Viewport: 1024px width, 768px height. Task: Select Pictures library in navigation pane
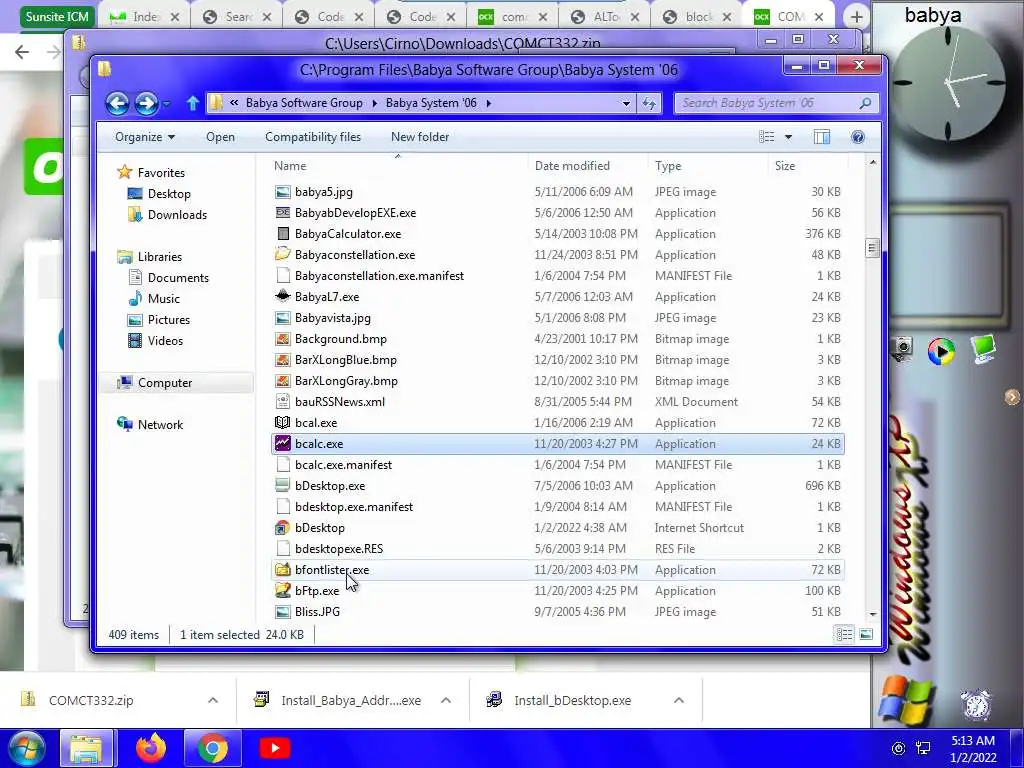click(168, 319)
